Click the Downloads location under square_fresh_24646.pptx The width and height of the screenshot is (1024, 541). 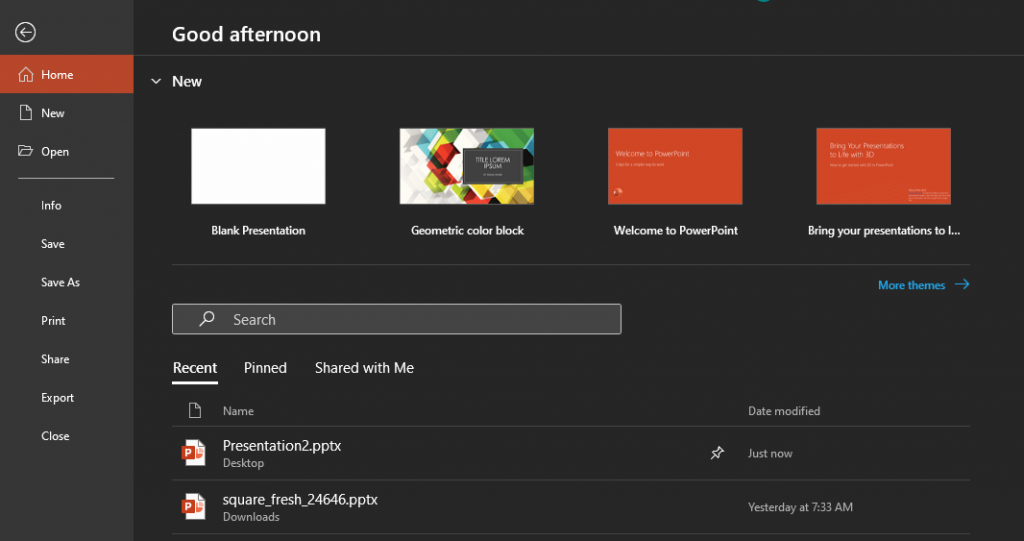pyautogui.click(x=251, y=517)
